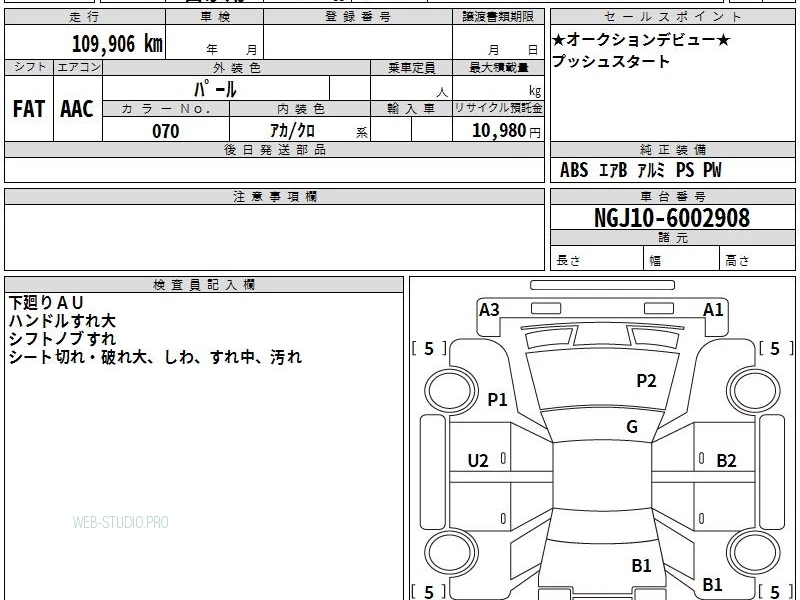This screenshot has height=600, width=800.
Task: Click the 純正装備 header
Action: coord(672,150)
